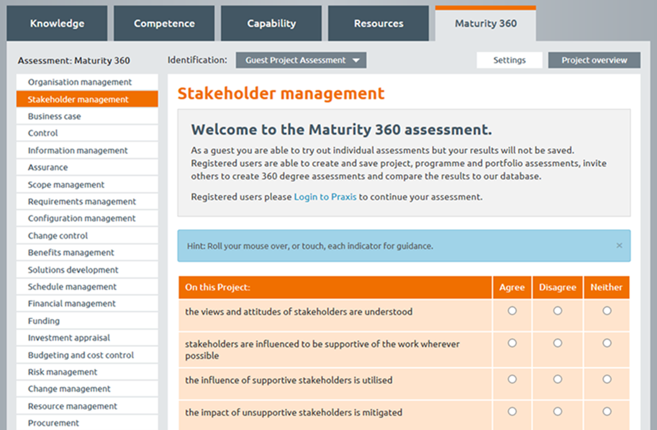This screenshot has width=657, height=430.
Task: Open the Capability tab
Action: tap(272, 23)
